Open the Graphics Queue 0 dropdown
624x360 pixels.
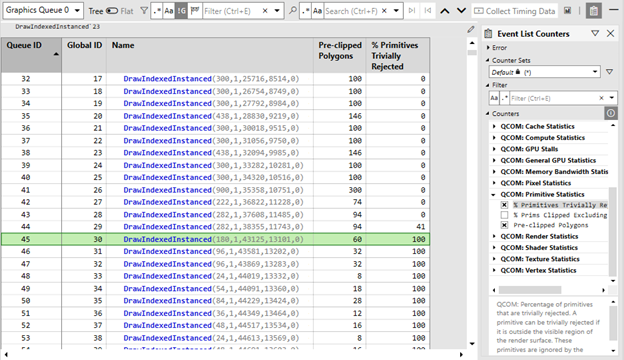click(43, 10)
